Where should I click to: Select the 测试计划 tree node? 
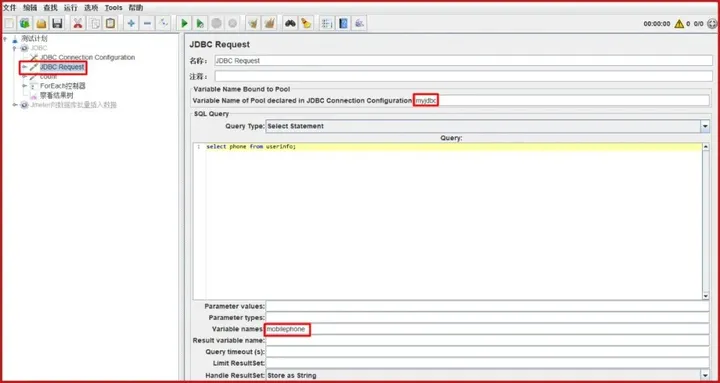click(x=34, y=39)
